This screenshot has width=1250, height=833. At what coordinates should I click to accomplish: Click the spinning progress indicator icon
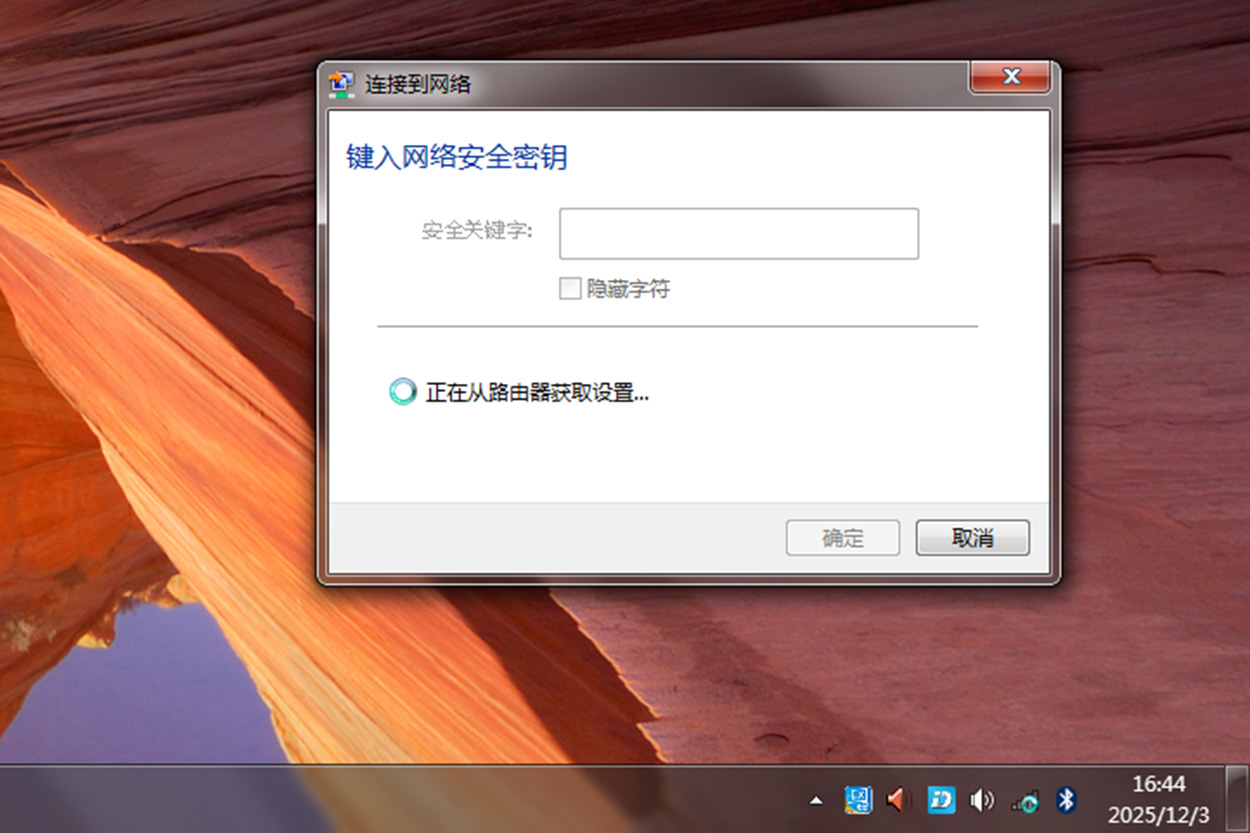[x=402, y=392]
